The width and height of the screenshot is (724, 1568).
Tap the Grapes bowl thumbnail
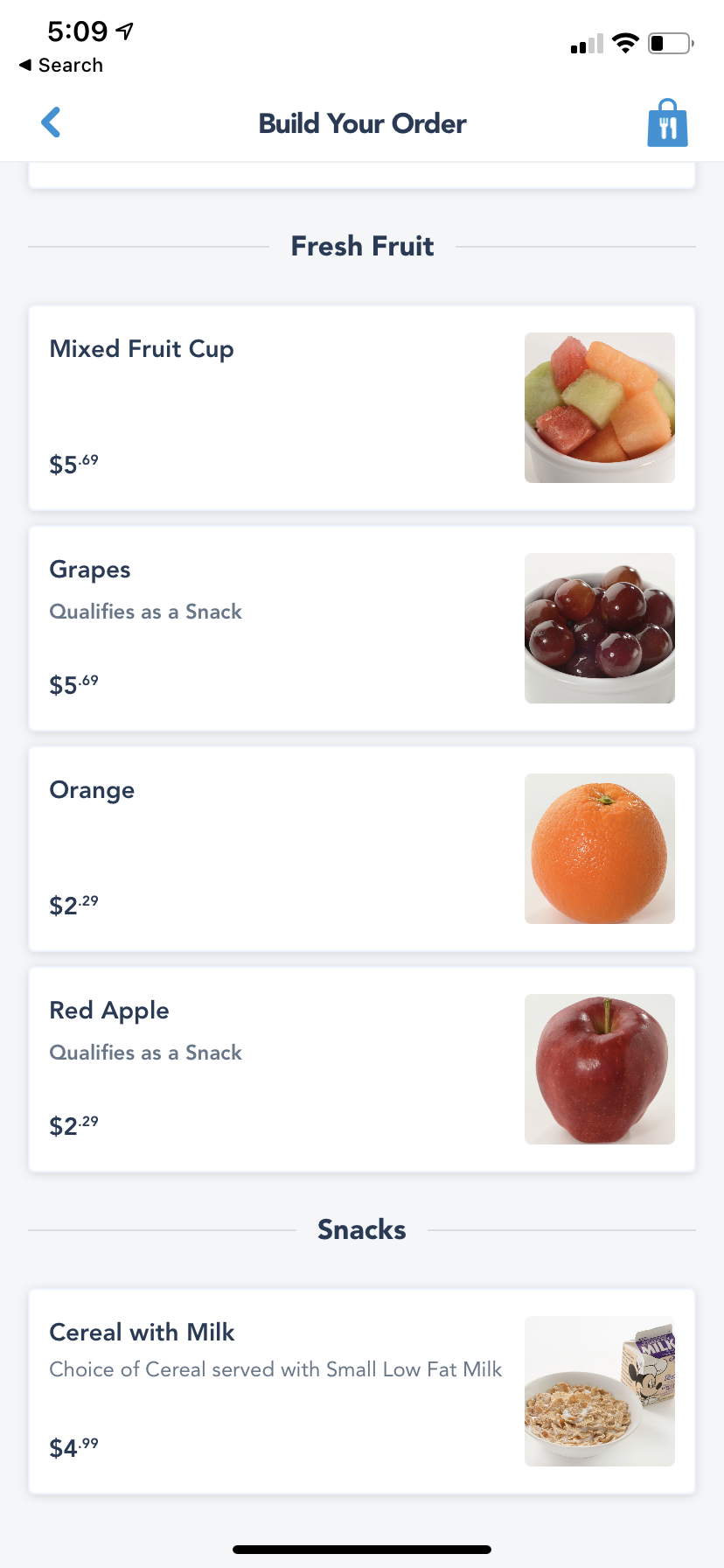599,628
